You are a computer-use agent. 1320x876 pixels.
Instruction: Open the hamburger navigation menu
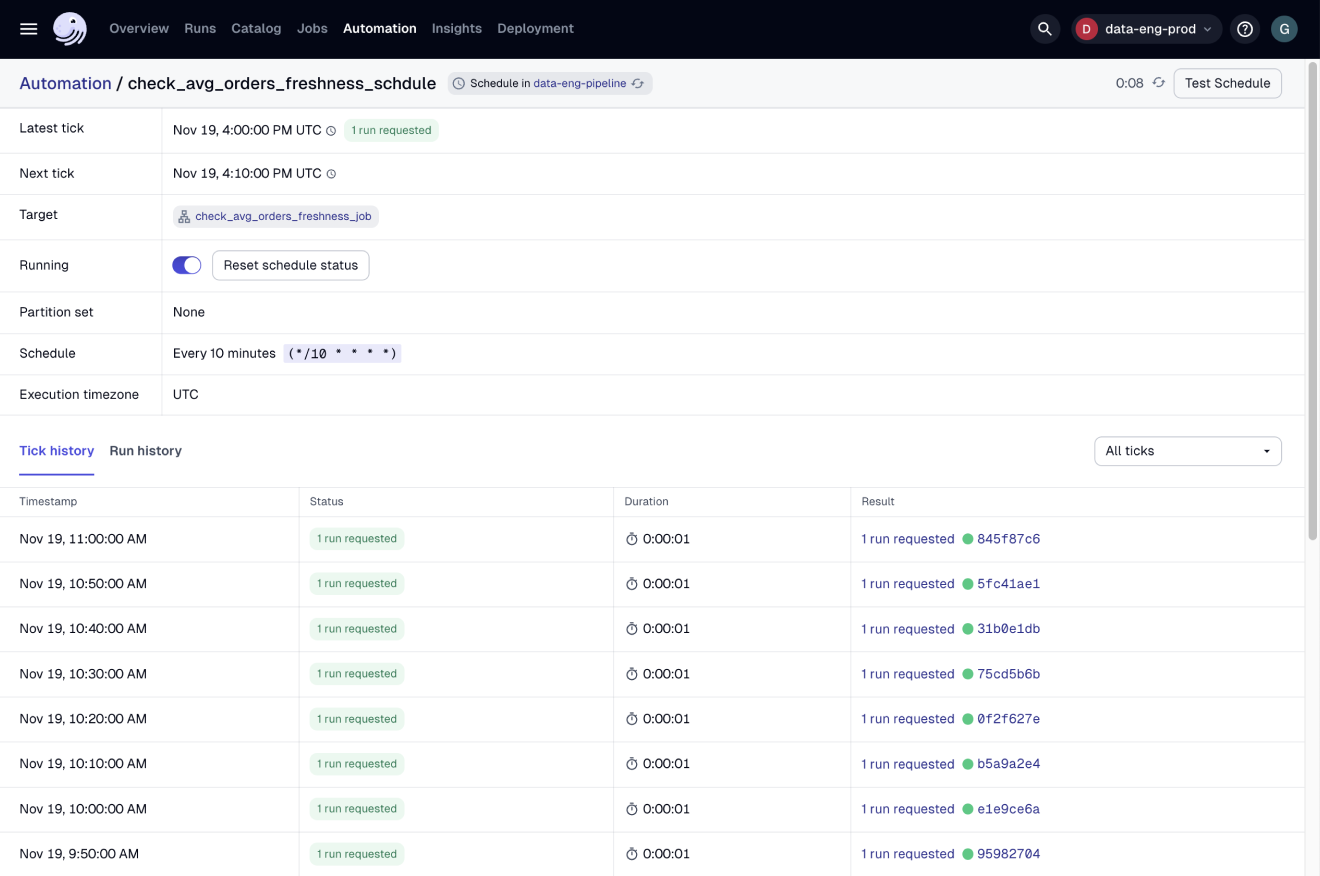[x=28, y=28]
